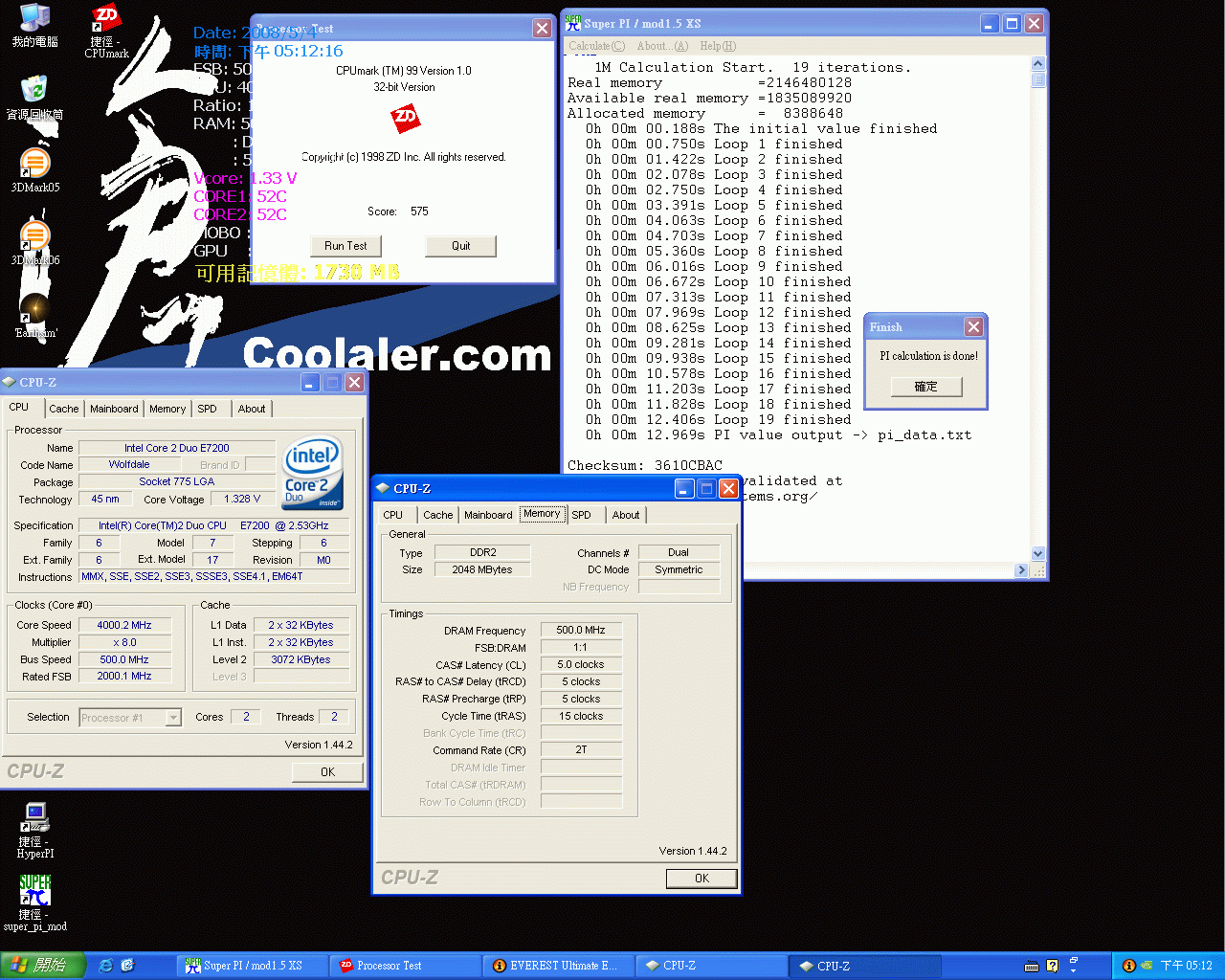The width and height of the screenshot is (1225, 980).
Task: Click the CAS# Latency value 5.0 clocks
Action: [581, 664]
